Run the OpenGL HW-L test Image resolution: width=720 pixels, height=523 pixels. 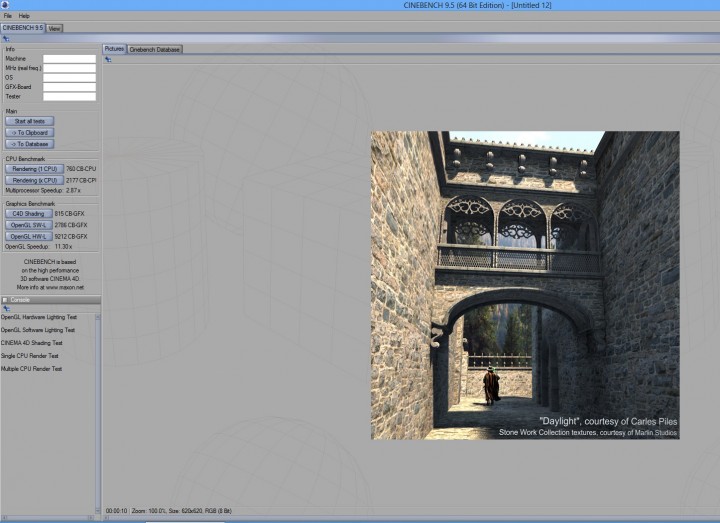[28, 236]
